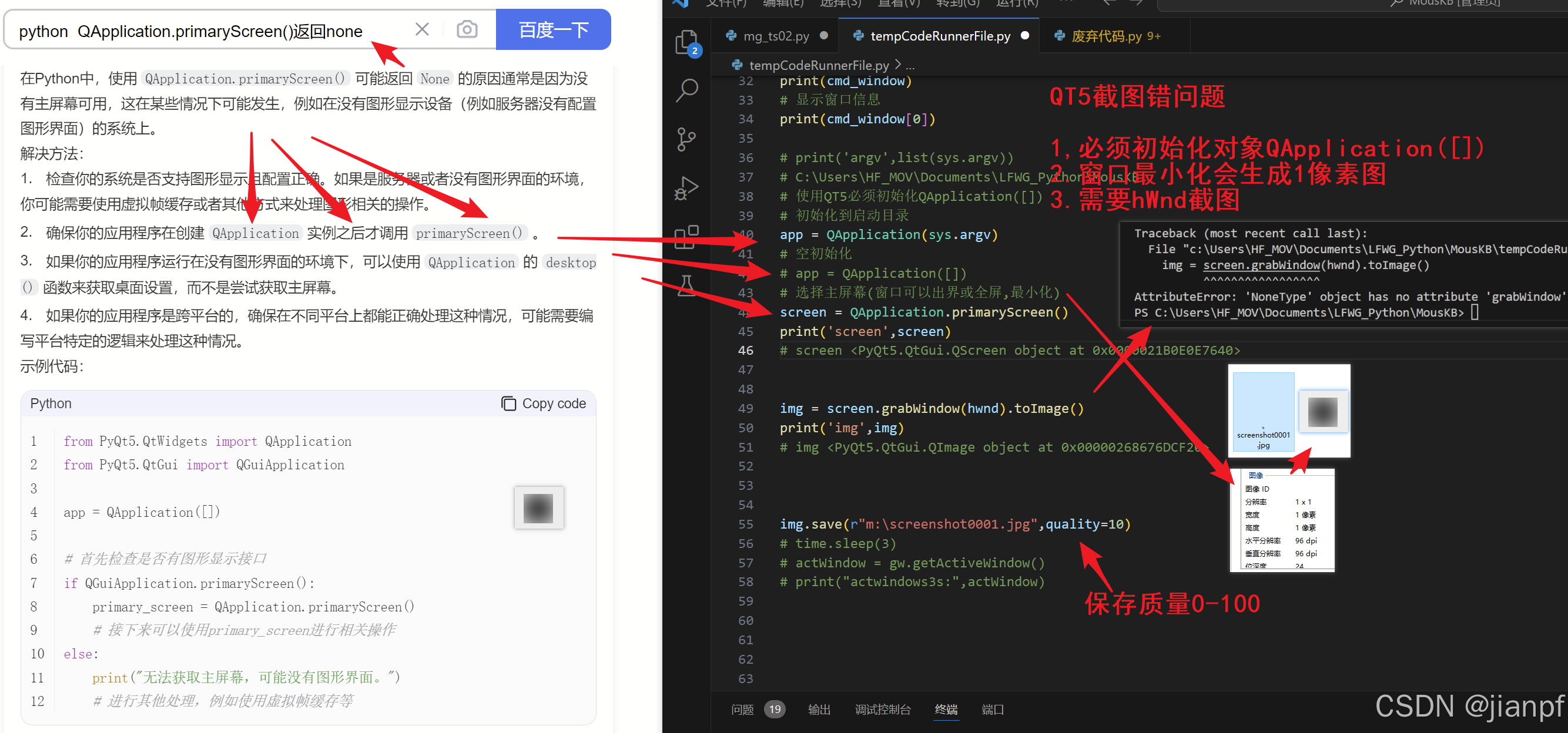
Task: Click the camera image search icon
Action: pyautogui.click(x=466, y=29)
